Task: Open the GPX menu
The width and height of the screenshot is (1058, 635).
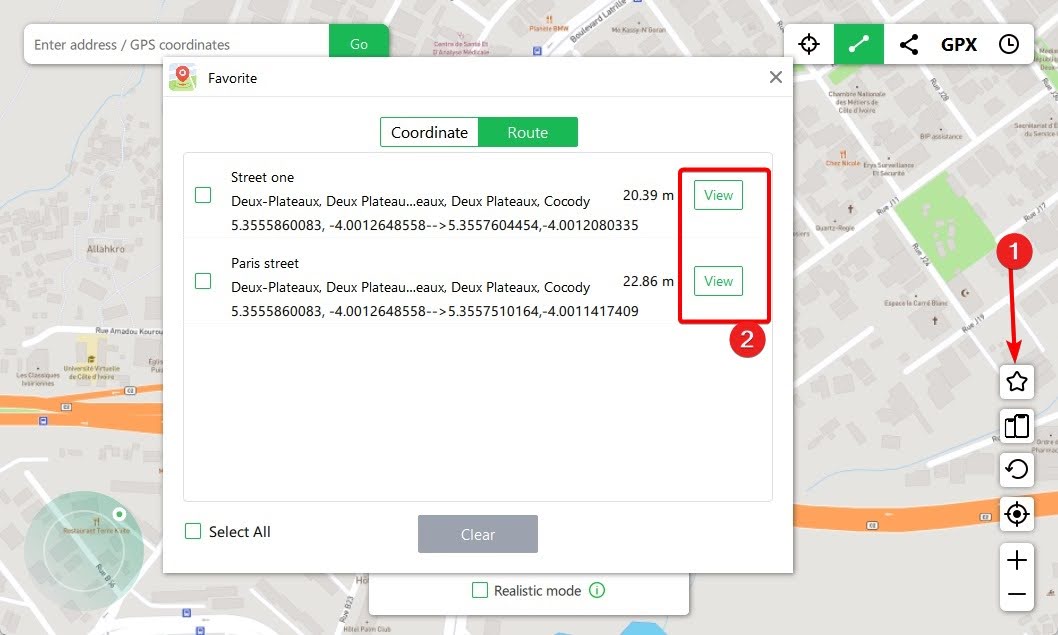Action: point(959,44)
